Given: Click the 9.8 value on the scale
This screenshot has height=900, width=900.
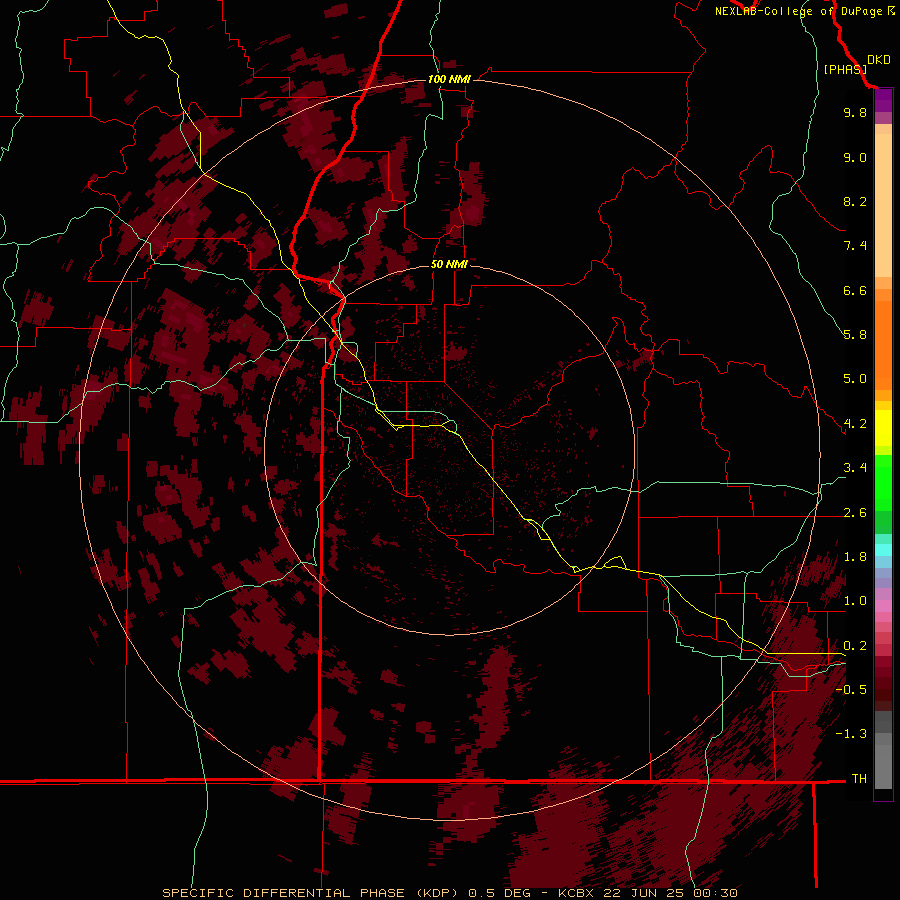Looking at the screenshot, I should pyautogui.click(x=855, y=112).
